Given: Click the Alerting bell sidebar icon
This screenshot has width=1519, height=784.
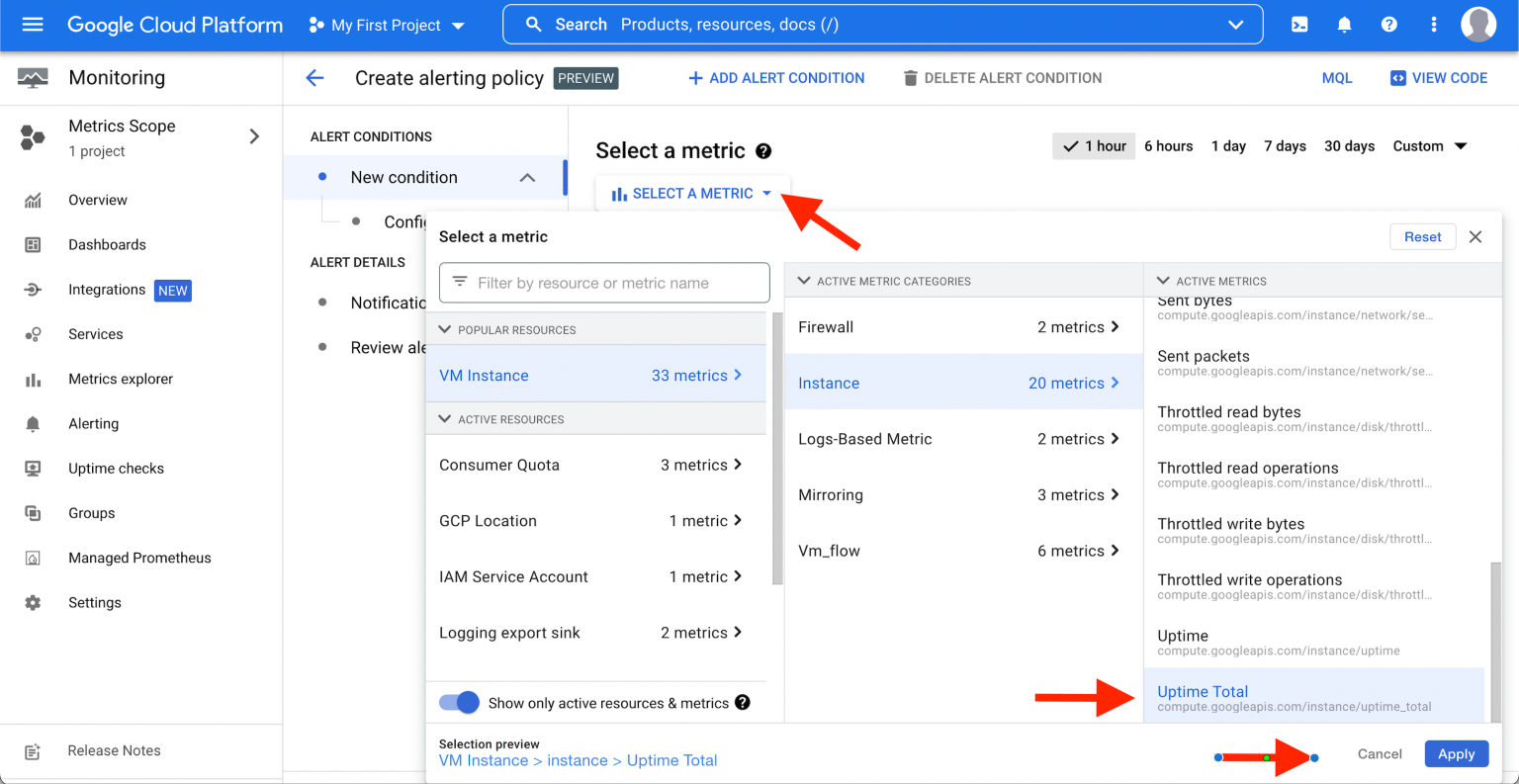Looking at the screenshot, I should tap(33, 423).
